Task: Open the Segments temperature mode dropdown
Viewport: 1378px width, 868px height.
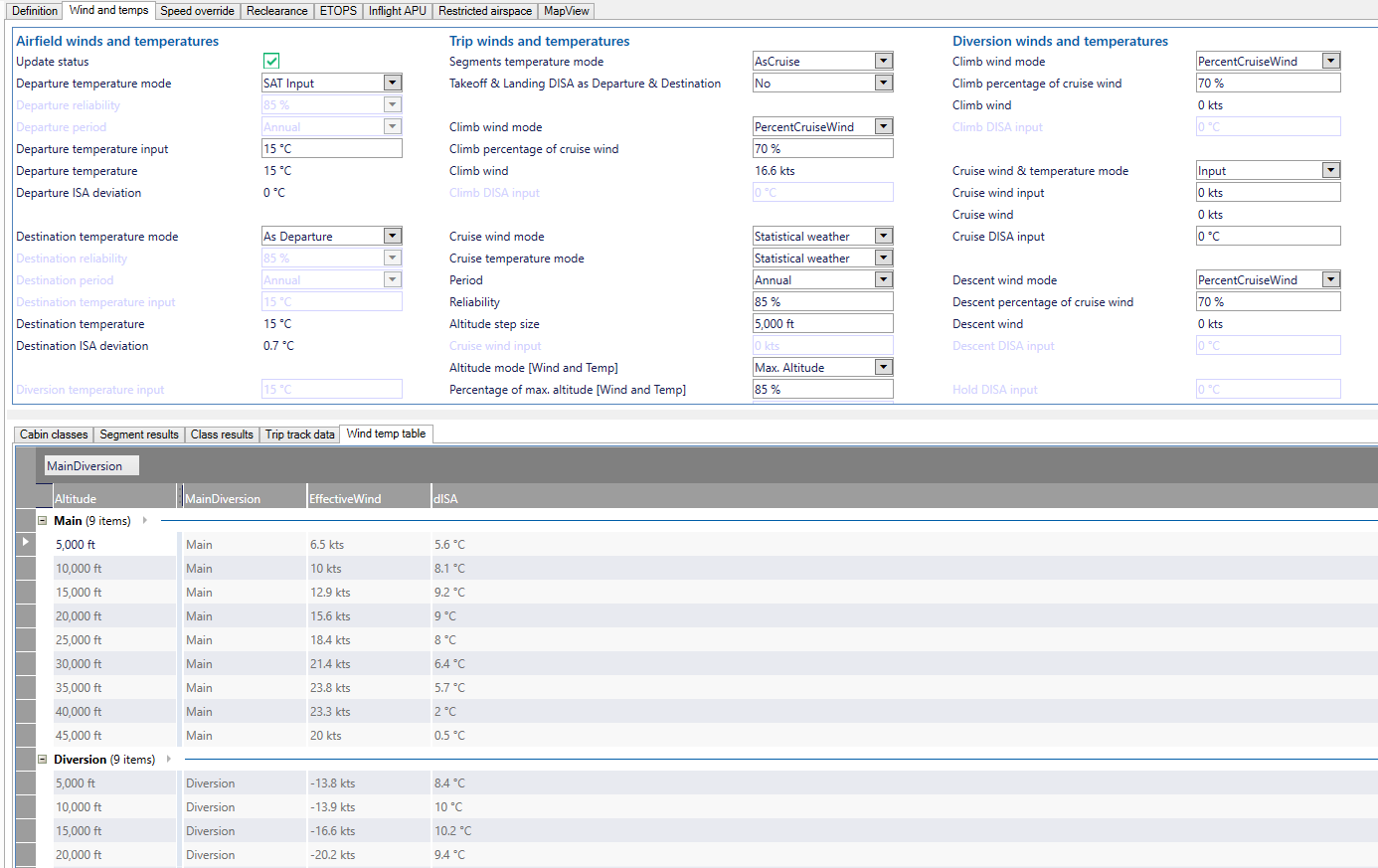Action: coord(883,61)
